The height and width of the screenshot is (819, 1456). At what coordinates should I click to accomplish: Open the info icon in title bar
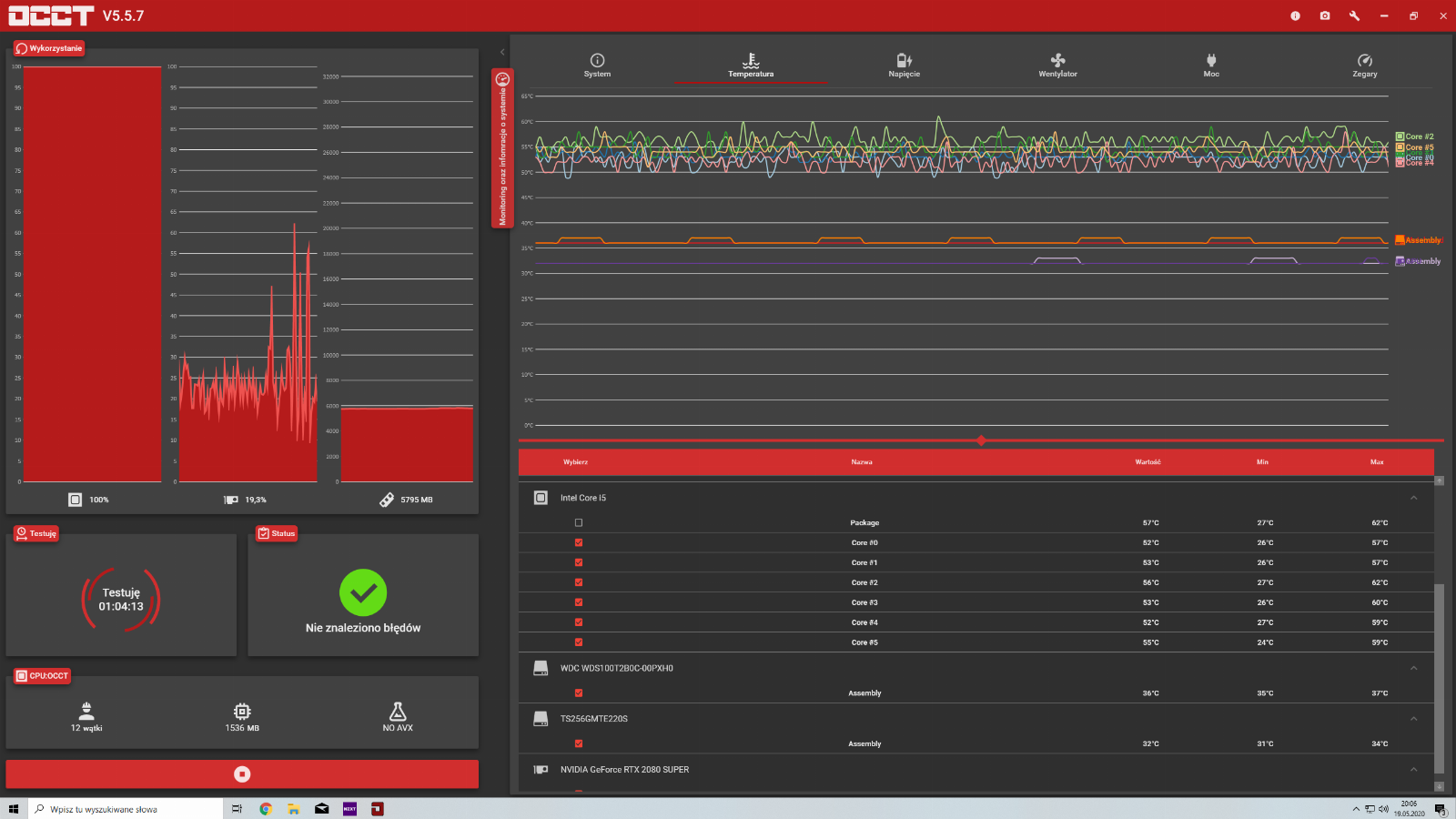click(x=1295, y=15)
